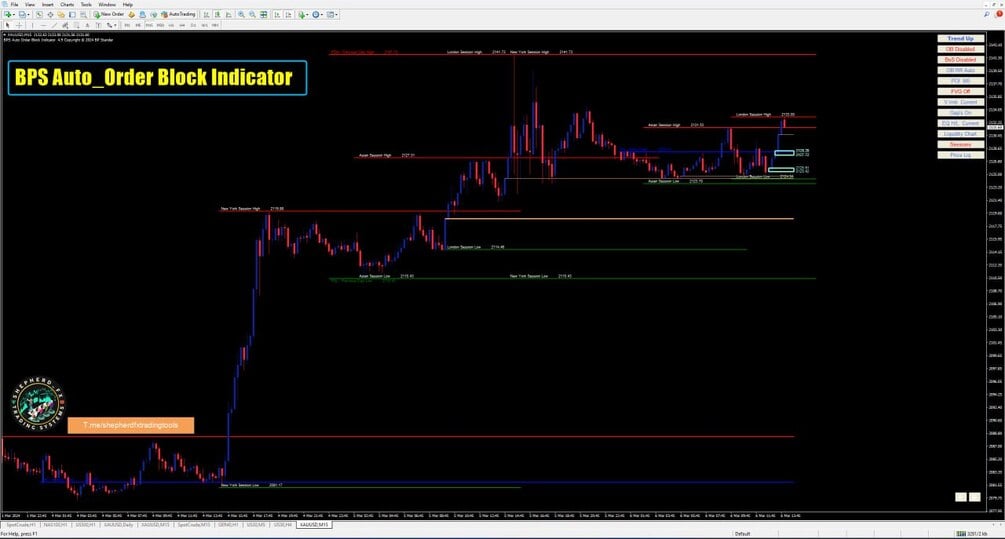Zoom in on the chart
Image resolution: width=1005 pixels, height=539 pixels.
[x=241, y=14]
